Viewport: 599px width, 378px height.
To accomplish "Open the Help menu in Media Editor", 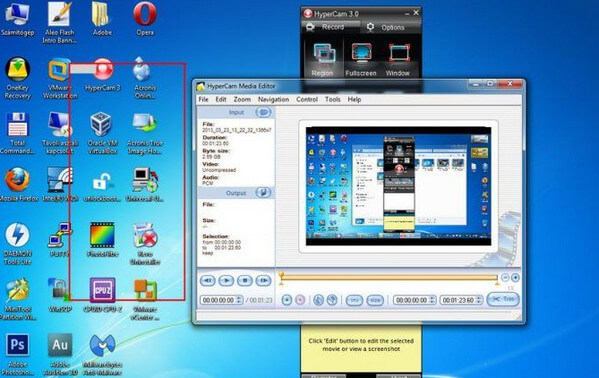I will (354, 99).
